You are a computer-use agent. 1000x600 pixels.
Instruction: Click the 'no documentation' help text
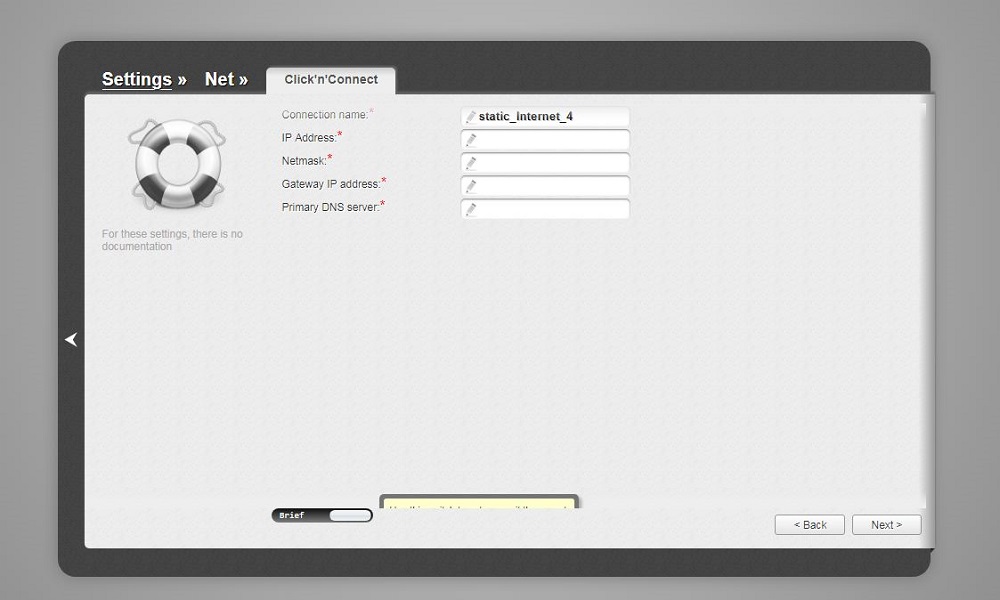coord(172,240)
